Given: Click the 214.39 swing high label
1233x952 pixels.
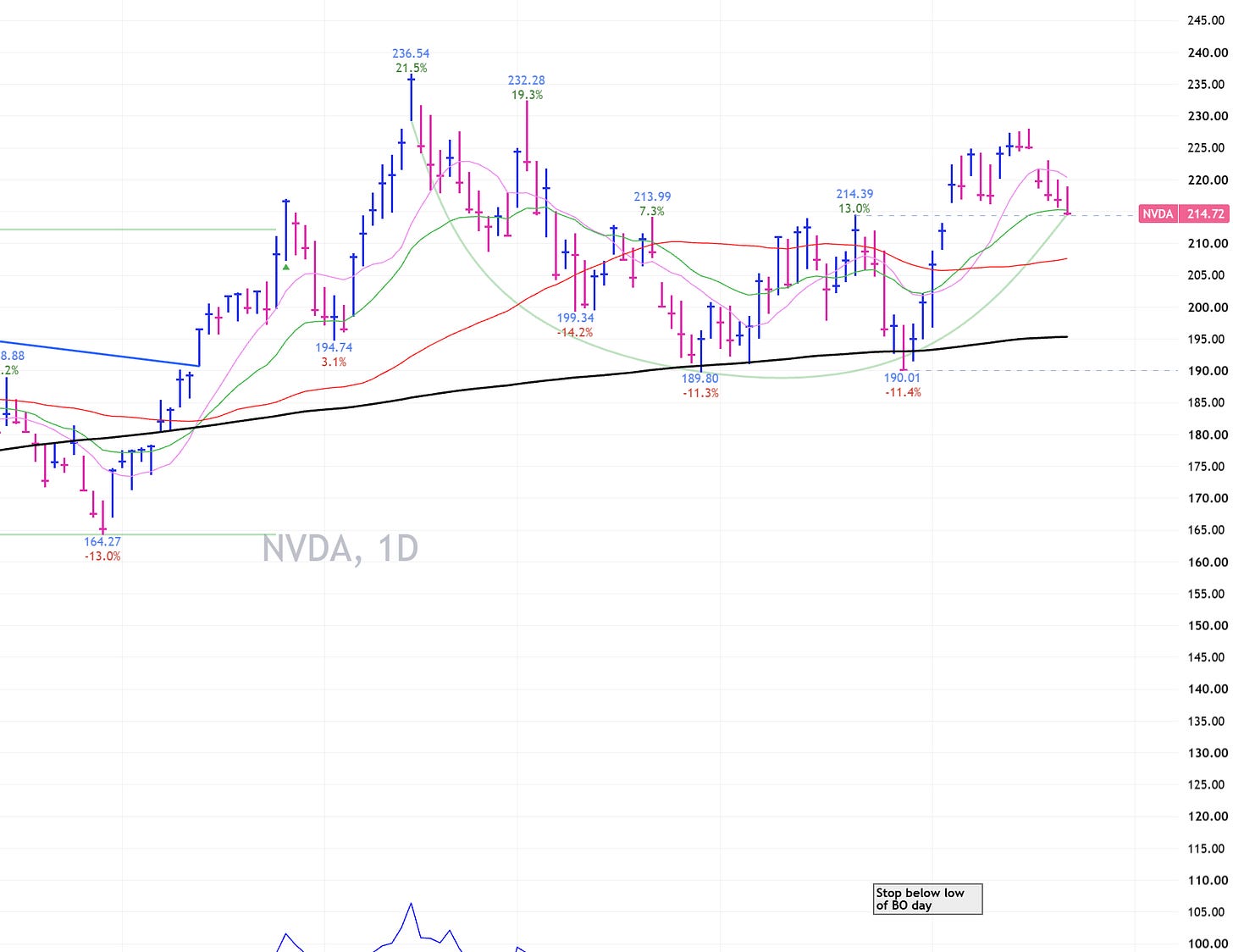Looking at the screenshot, I should coord(854,194).
